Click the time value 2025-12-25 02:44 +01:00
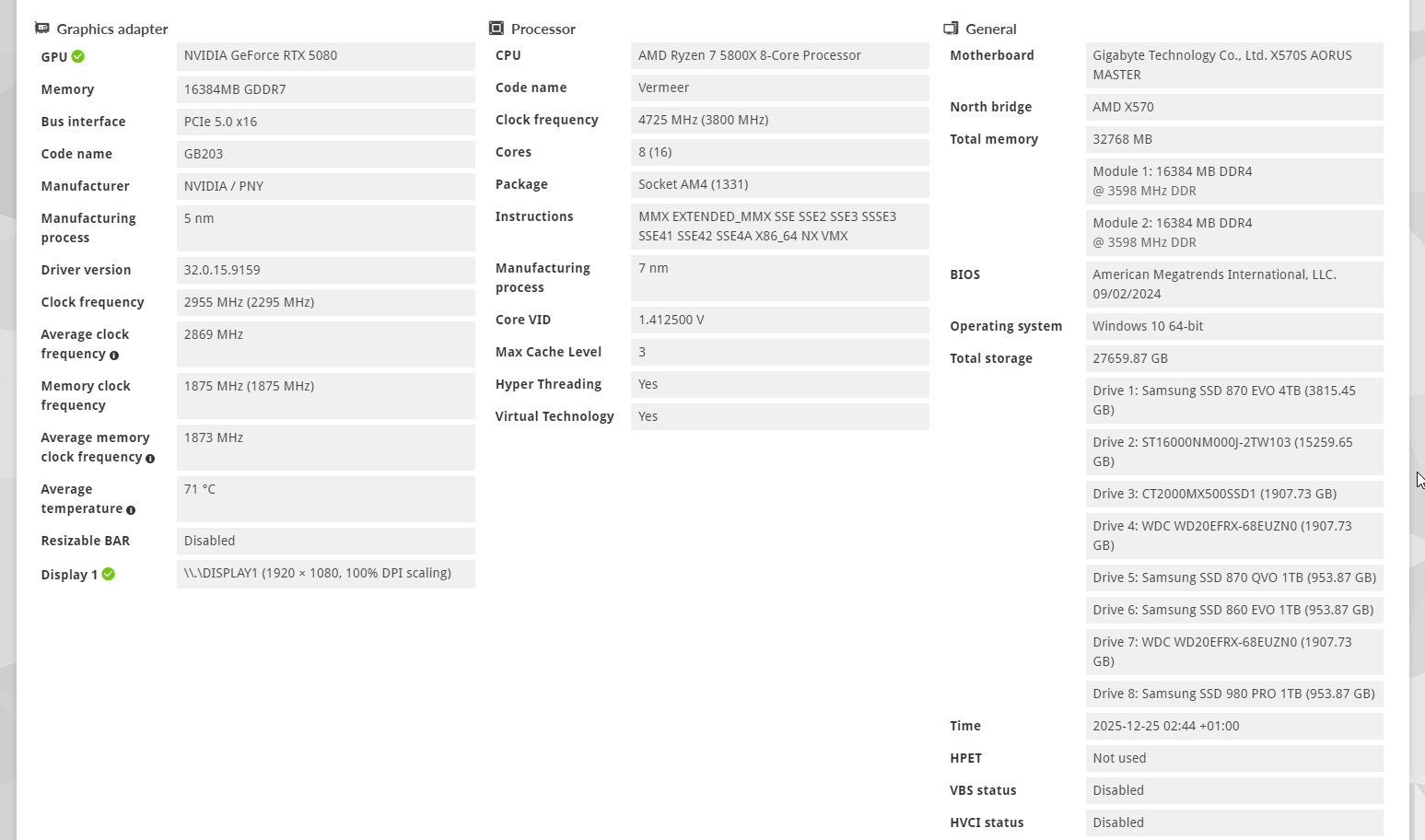The width and height of the screenshot is (1425, 840). click(x=1234, y=726)
